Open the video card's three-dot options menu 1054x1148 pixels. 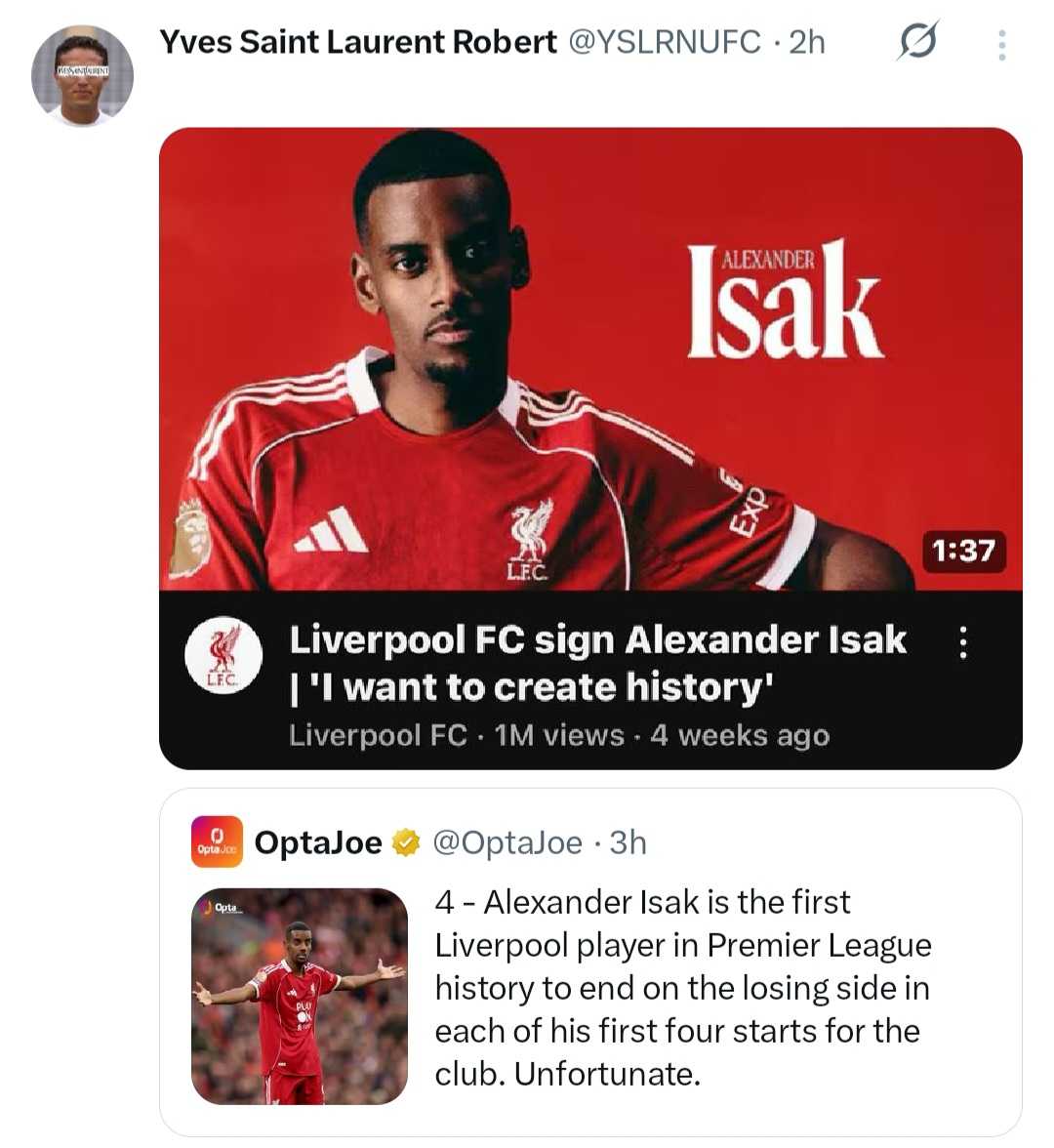click(963, 642)
